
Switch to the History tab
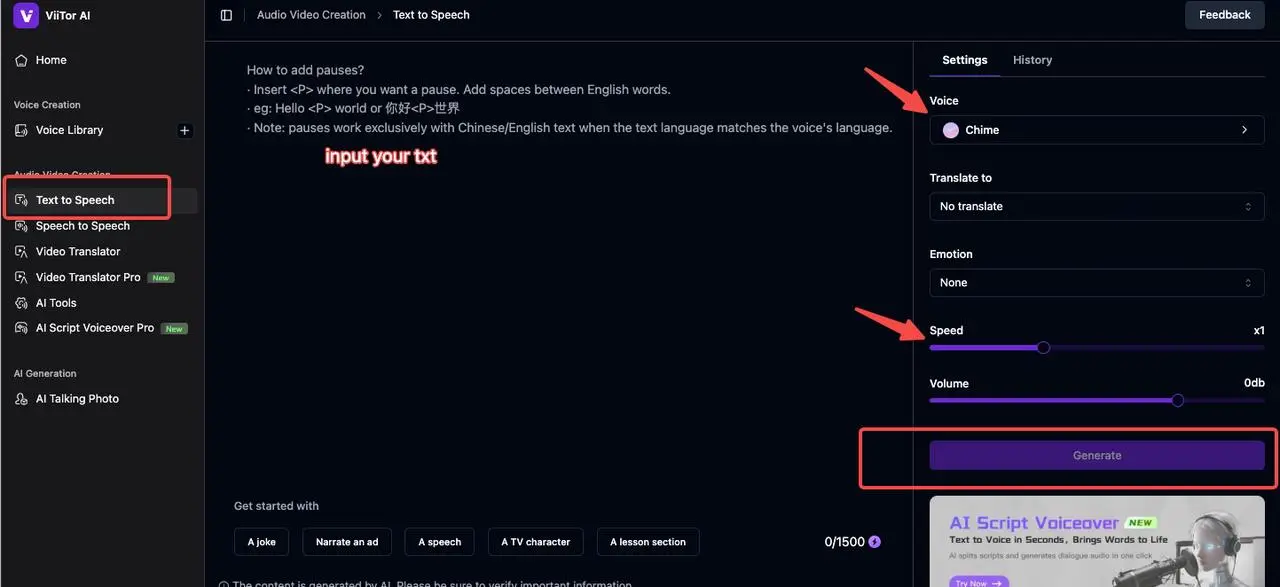tap(1032, 60)
